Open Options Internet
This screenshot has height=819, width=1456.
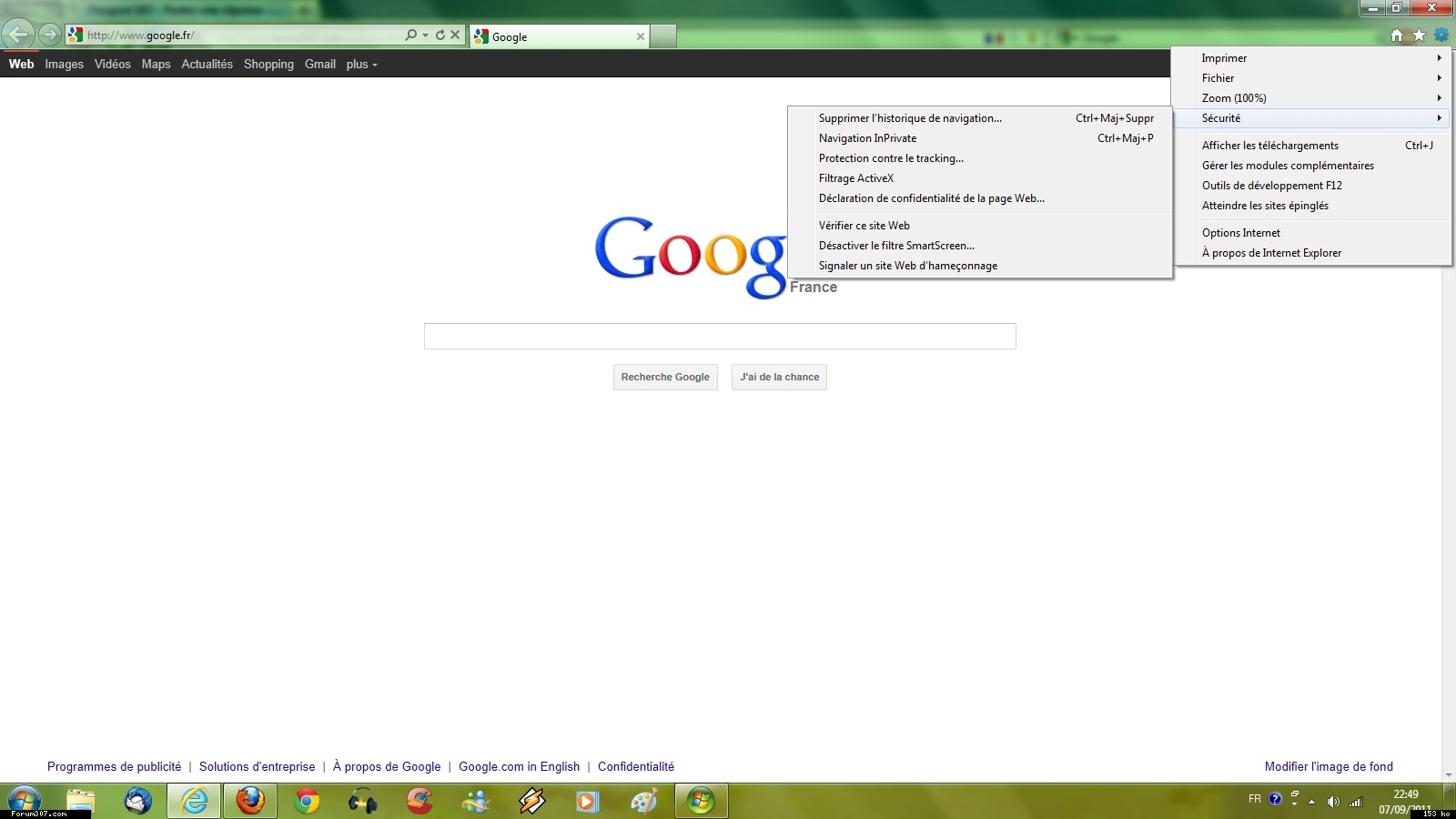1312,233
